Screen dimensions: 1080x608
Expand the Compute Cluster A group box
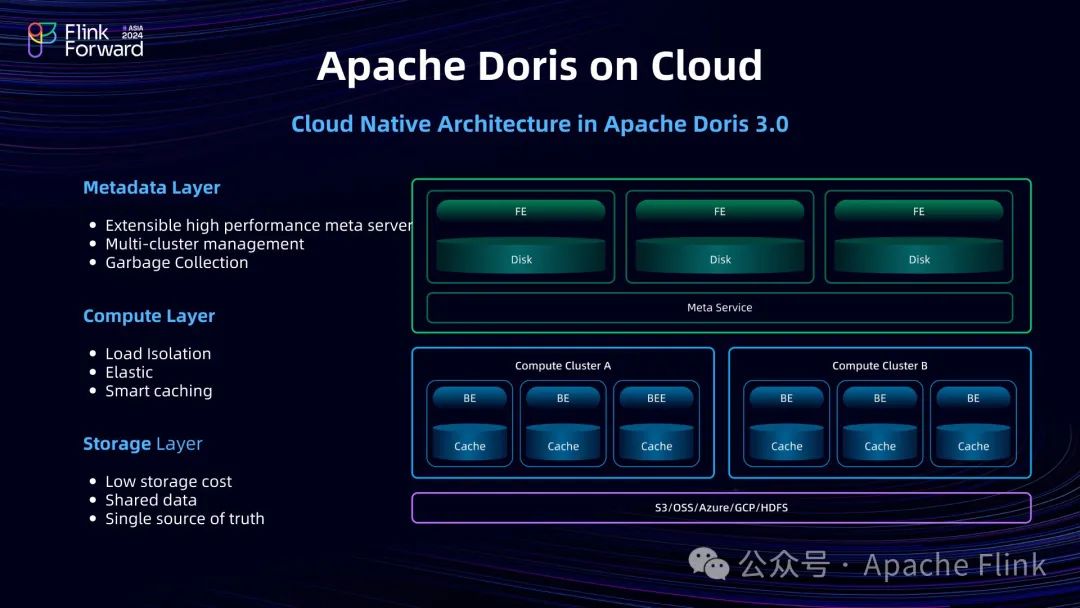point(563,366)
